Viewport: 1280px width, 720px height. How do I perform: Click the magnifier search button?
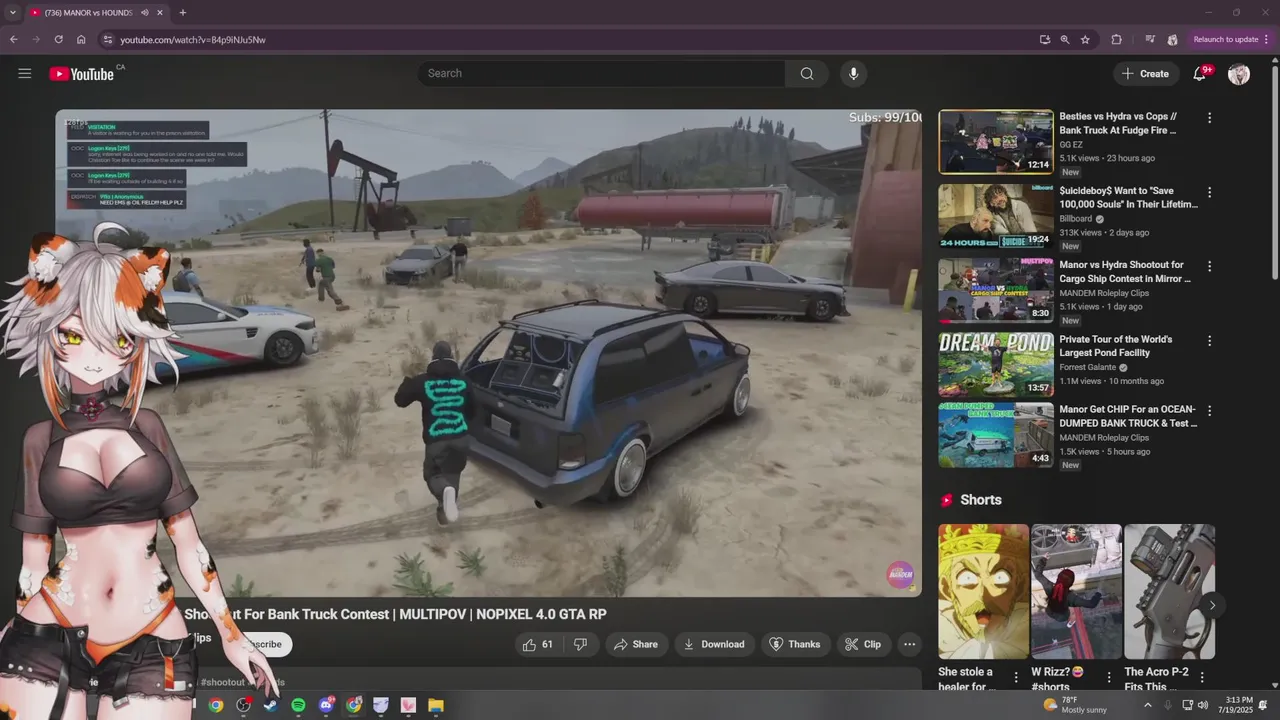click(x=807, y=73)
